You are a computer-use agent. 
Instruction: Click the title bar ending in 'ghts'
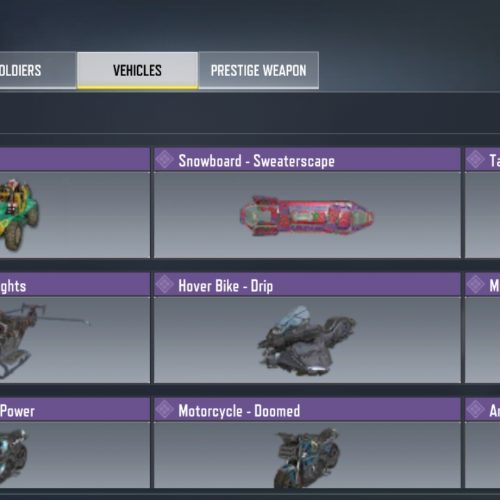click(75, 285)
